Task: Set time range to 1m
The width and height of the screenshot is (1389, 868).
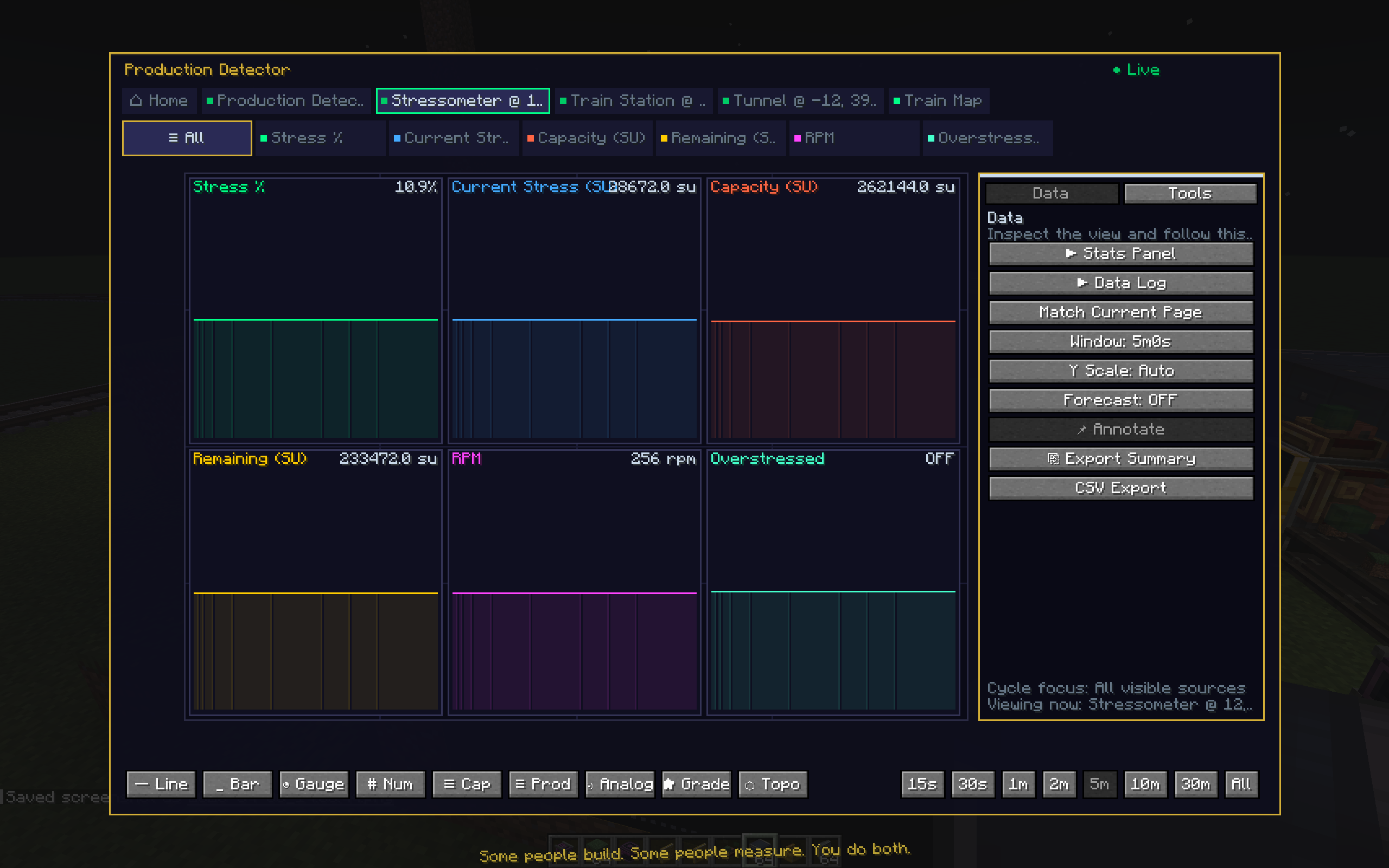Action: pyautogui.click(x=1019, y=784)
